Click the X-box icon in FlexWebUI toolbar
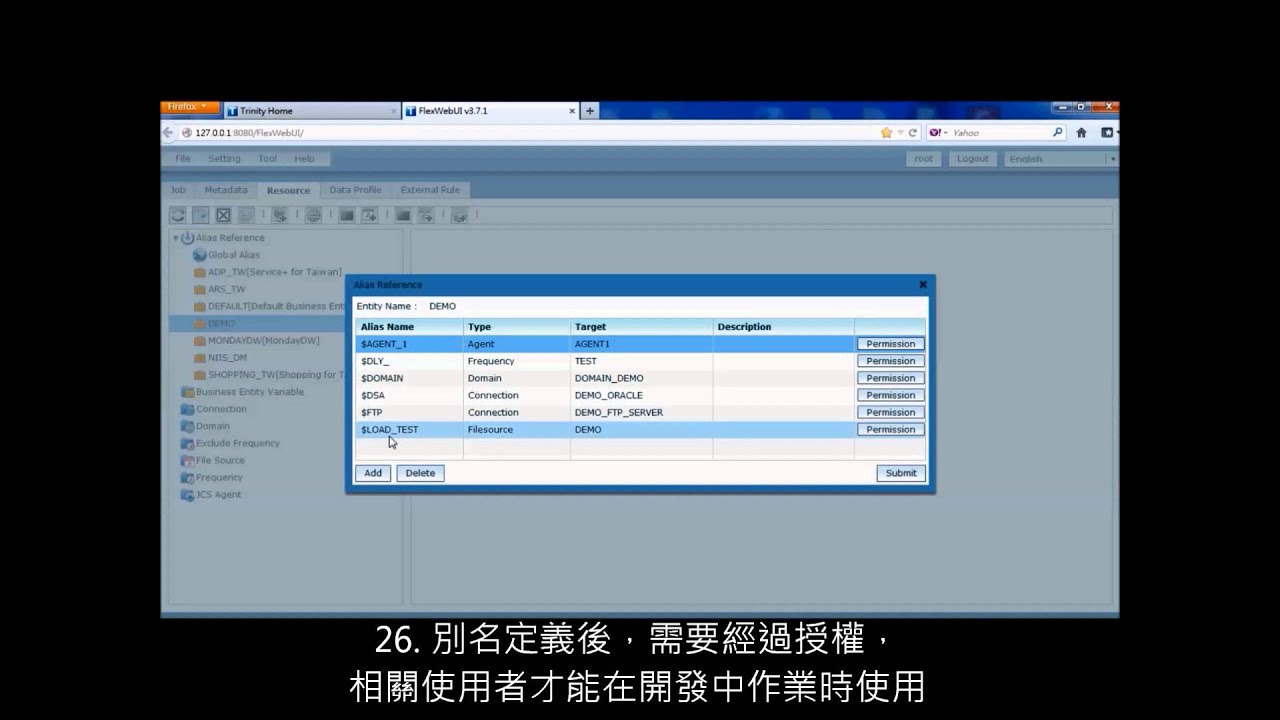This screenshot has height=720, width=1280. click(x=223, y=214)
